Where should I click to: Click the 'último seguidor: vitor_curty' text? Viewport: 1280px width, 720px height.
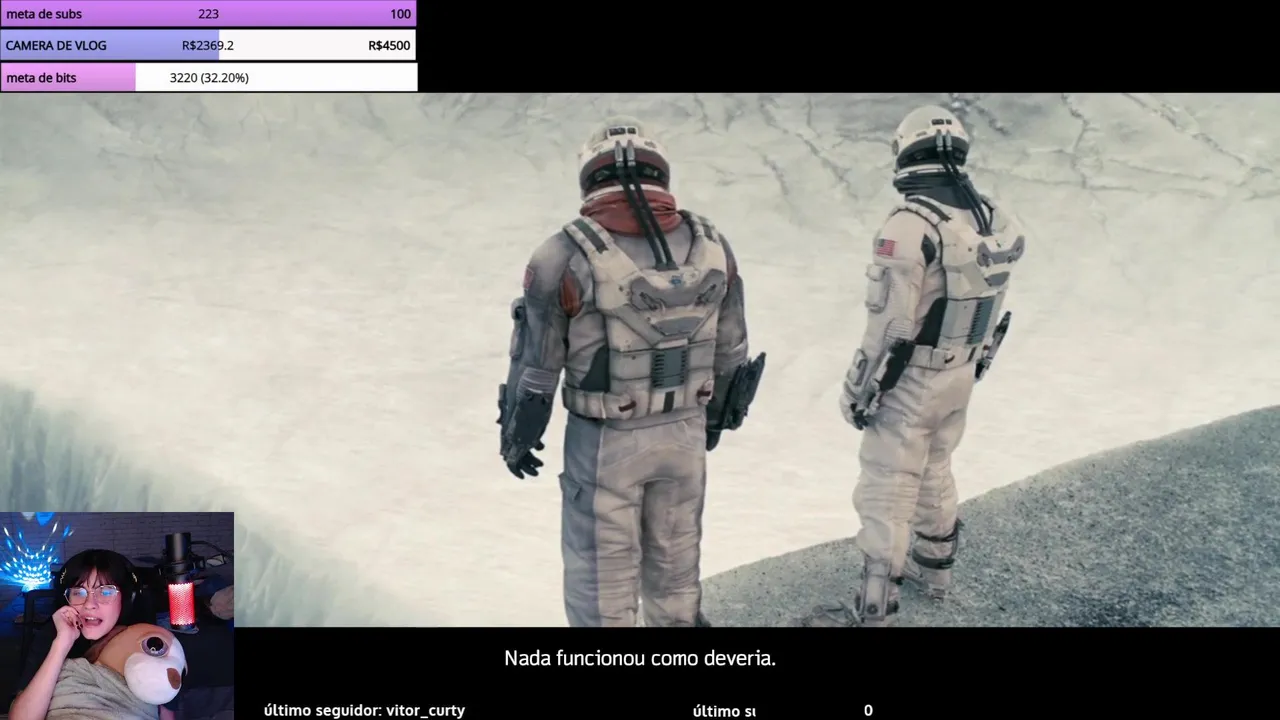pos(364,710)
